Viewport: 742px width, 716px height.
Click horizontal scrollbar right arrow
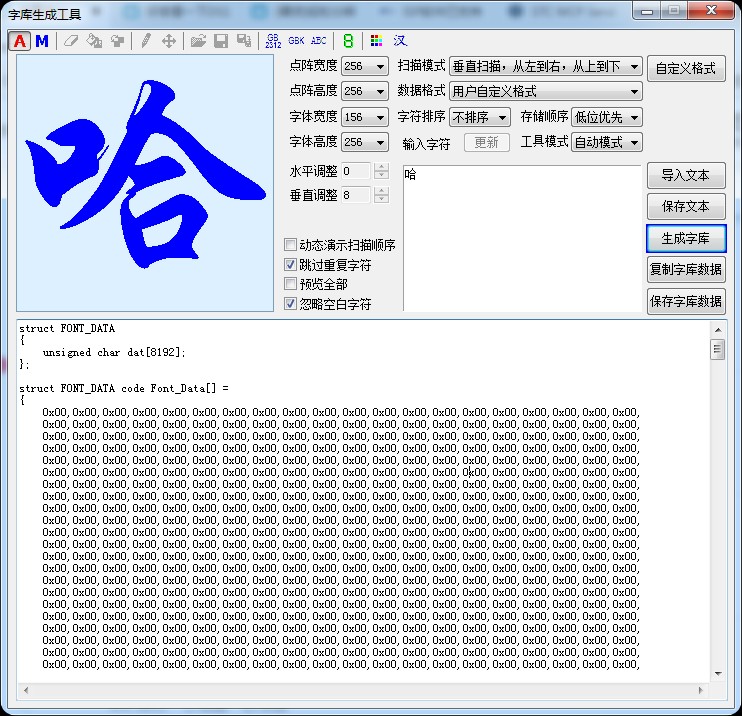701,690
